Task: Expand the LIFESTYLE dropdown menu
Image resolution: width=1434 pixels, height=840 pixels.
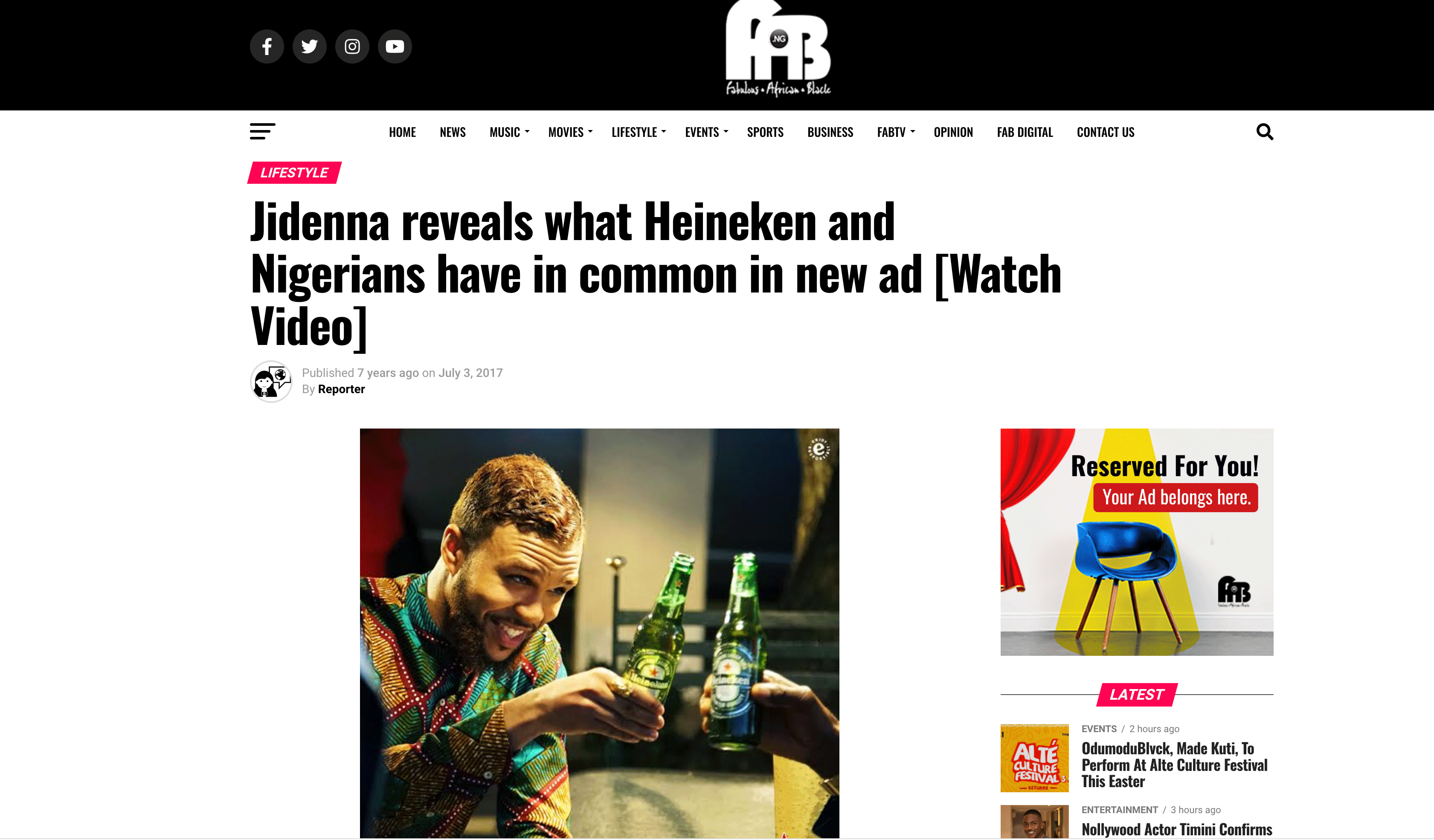Action: coord(639,132)
